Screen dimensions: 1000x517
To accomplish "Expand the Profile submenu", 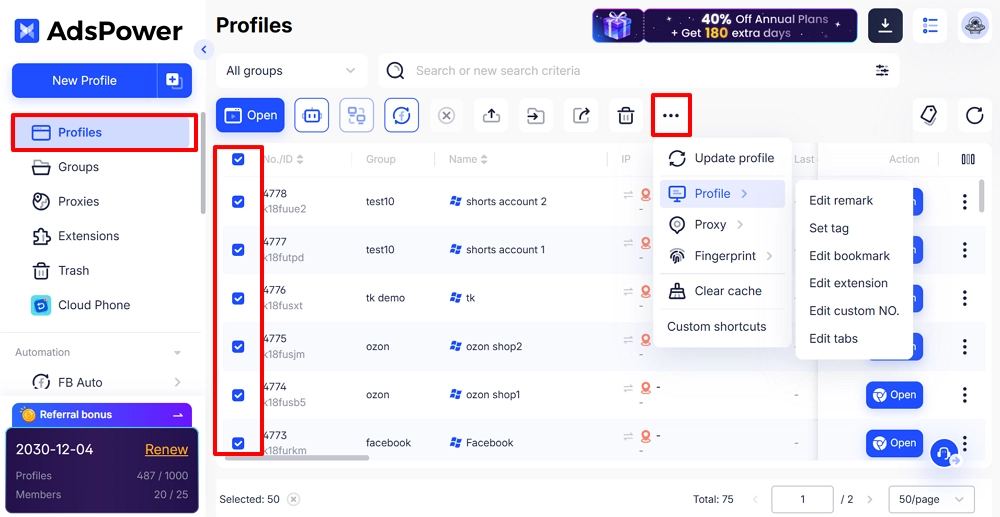I will [x=722, y=193].
